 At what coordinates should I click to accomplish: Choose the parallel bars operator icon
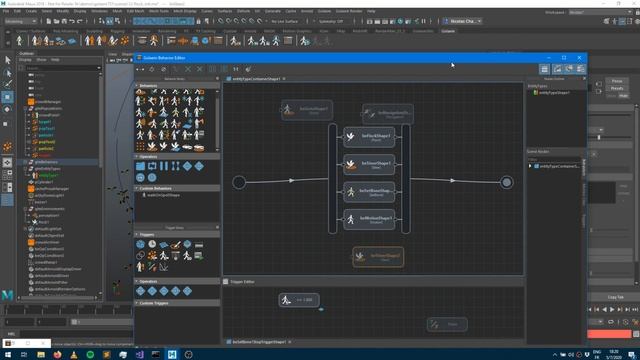coord(164,166)
